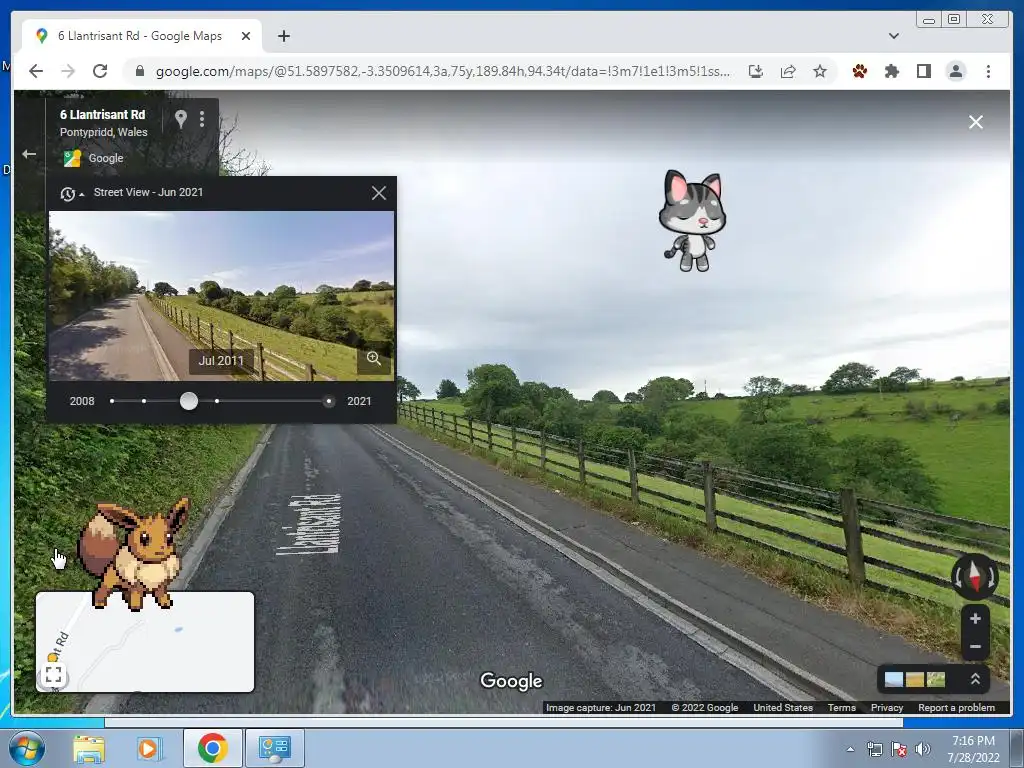The width and height of the screenshot is (1024, 768).
Task: Open the address card three-dot options
Action: [x=202, y=118]
